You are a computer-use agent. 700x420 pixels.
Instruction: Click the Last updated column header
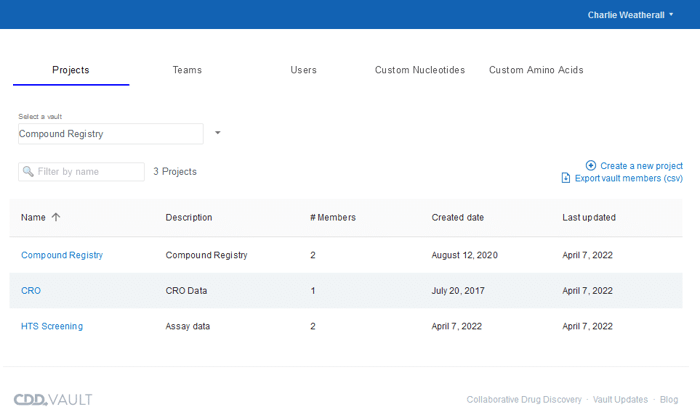[589, 217]
